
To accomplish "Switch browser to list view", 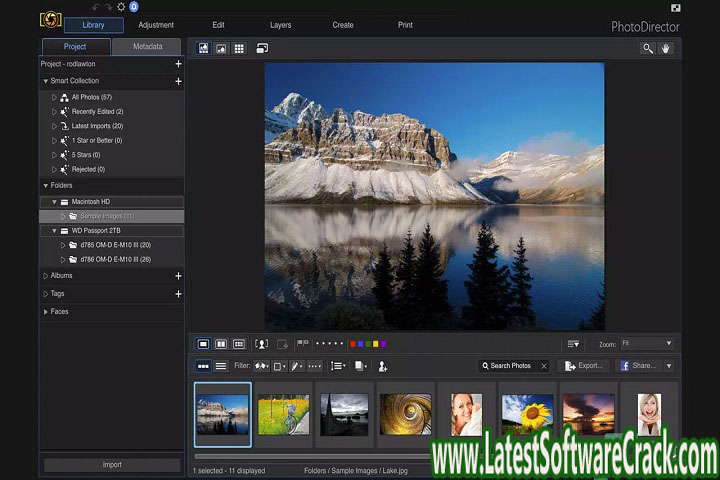I will click(x=221, y=366).
